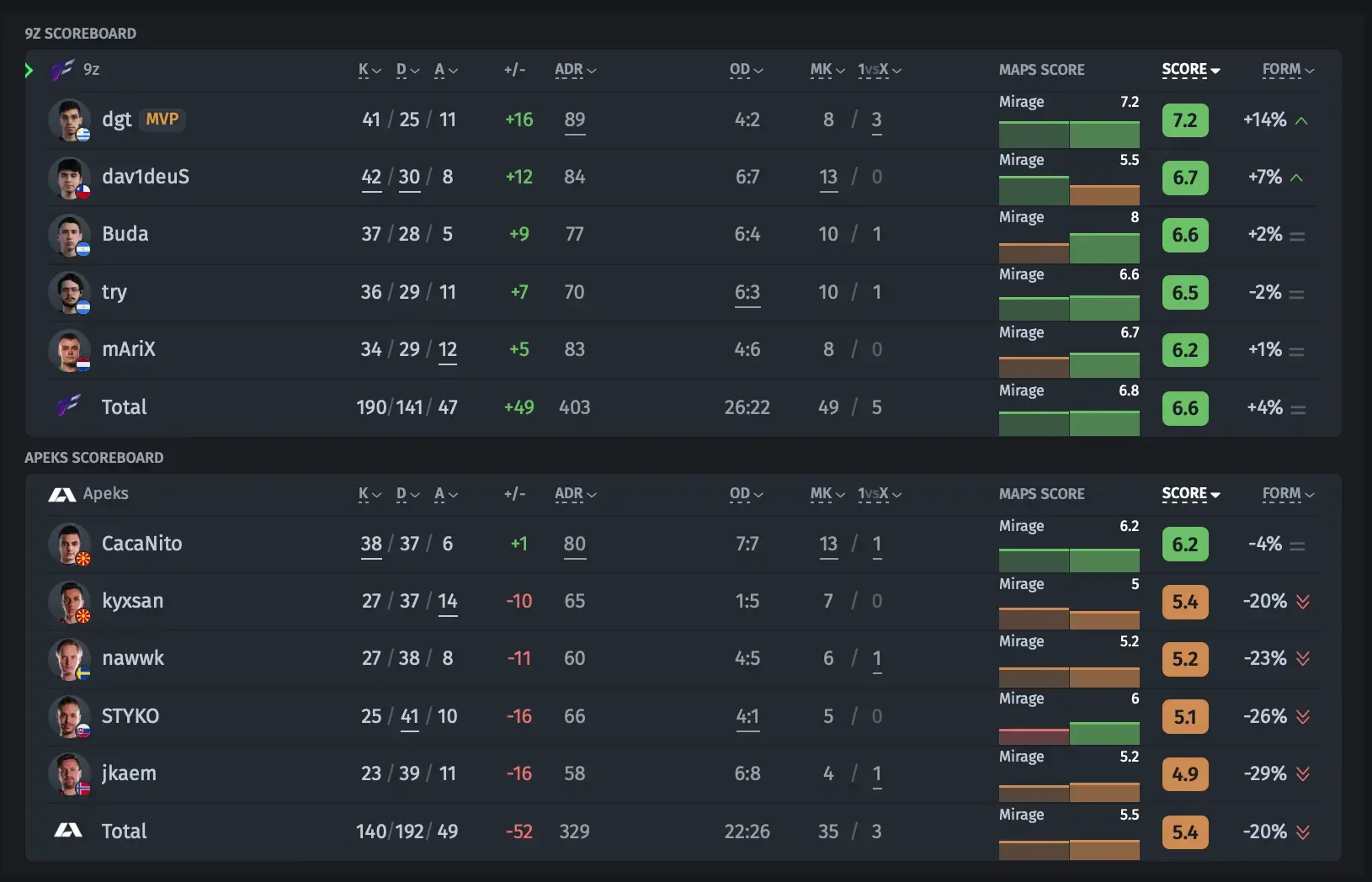Screen dimensions: 1372x882
Task: Open jkaem player profile link
Action: [x=129, y=773]
